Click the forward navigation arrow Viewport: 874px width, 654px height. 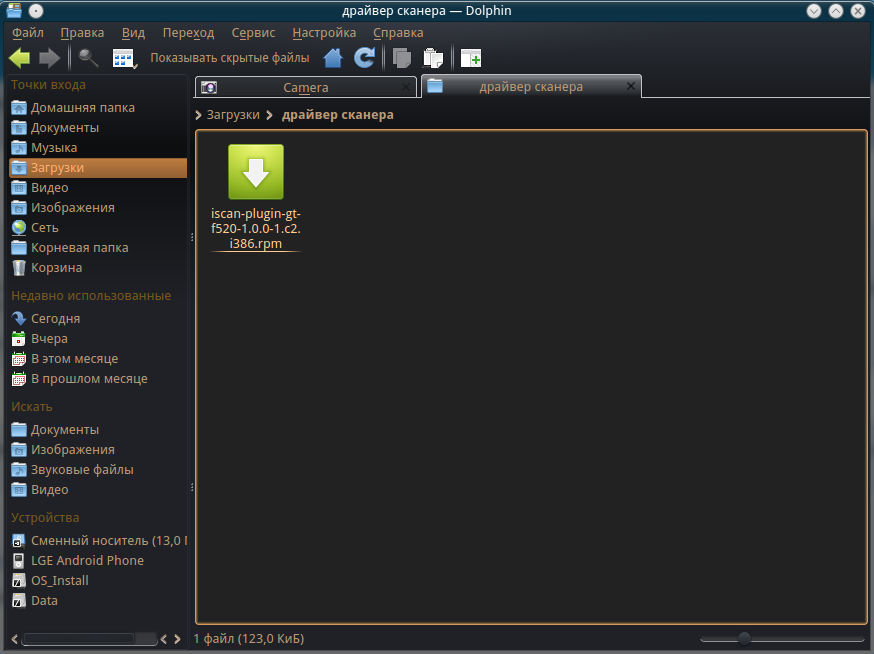(49, 58)
